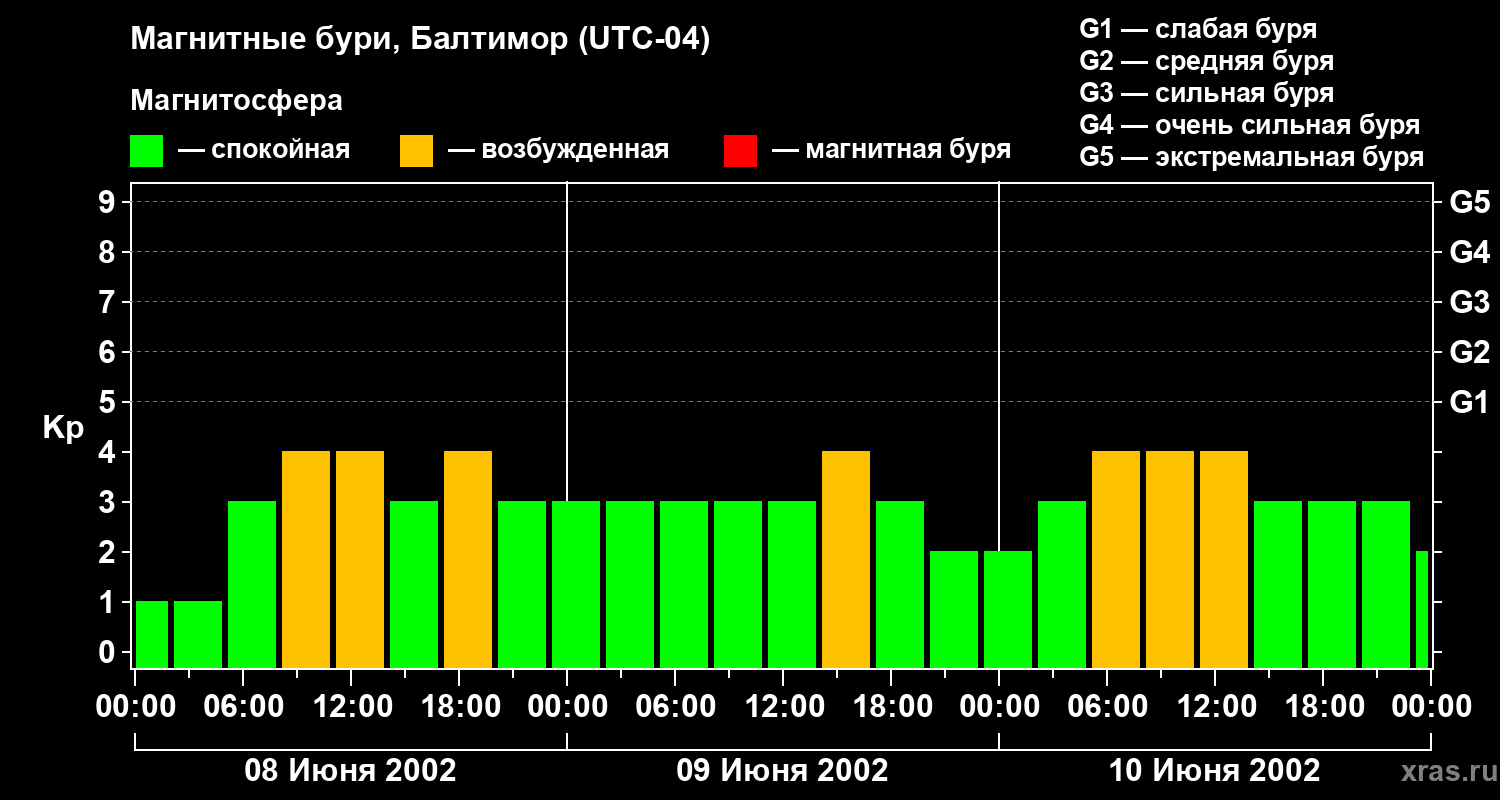Click the G5 label on right axis
The height and width of the screenshot is (800, 1500).
click(1469, 203)
